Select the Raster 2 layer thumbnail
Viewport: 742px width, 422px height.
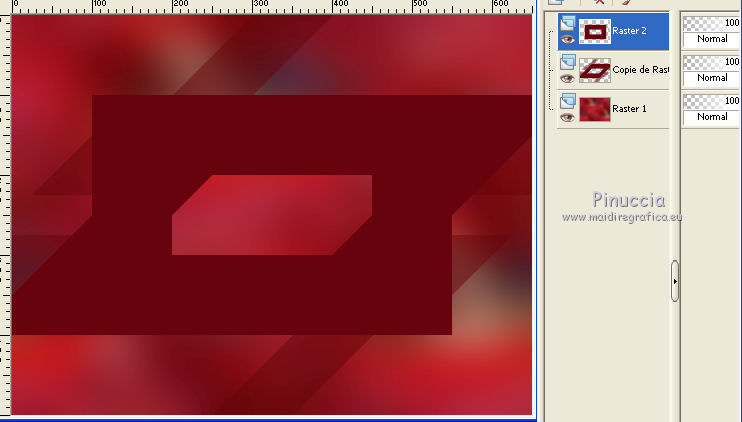595,31
